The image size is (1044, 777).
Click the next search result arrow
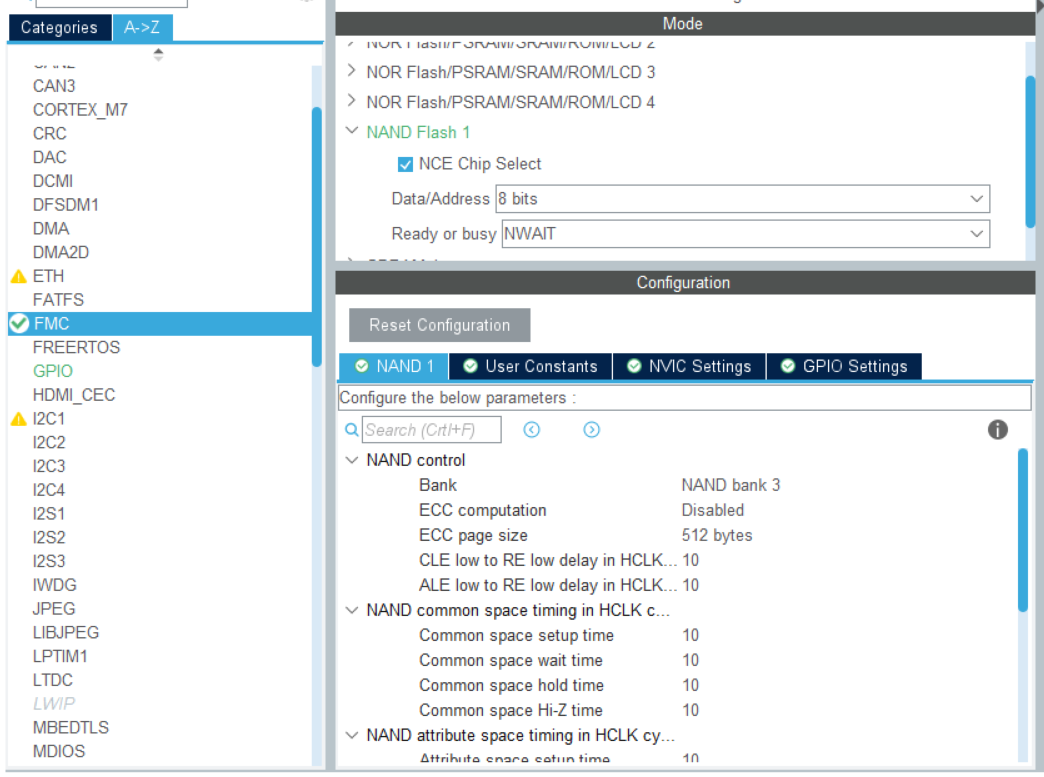coord(591,429)
